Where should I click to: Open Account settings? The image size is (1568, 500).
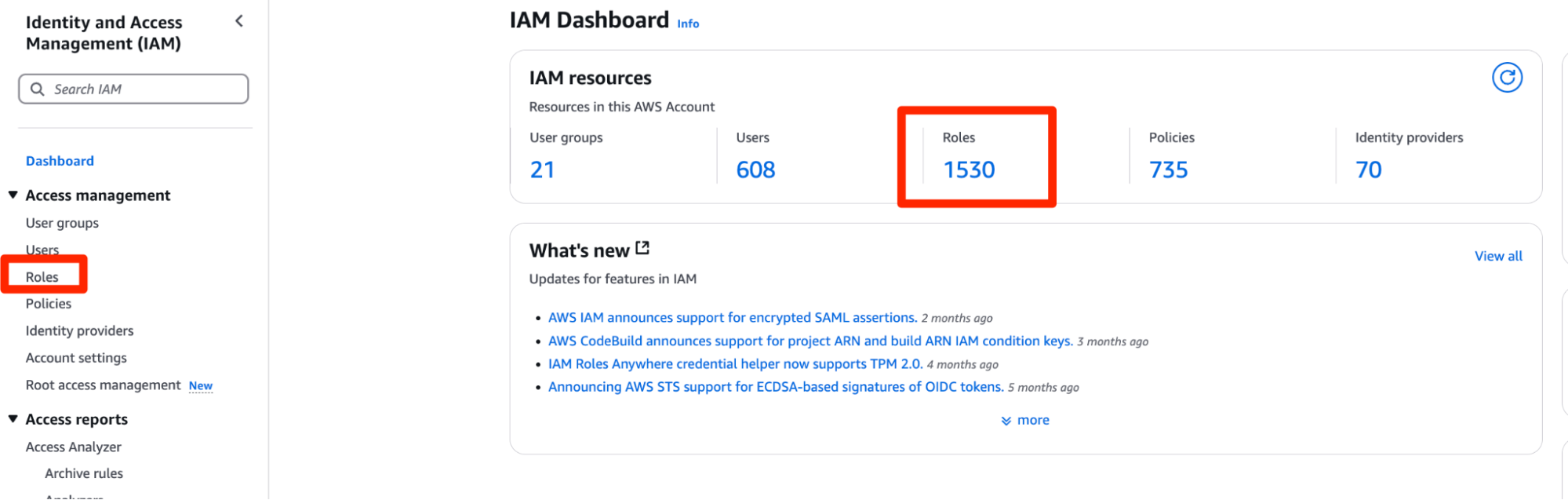[x=76, y=358]
